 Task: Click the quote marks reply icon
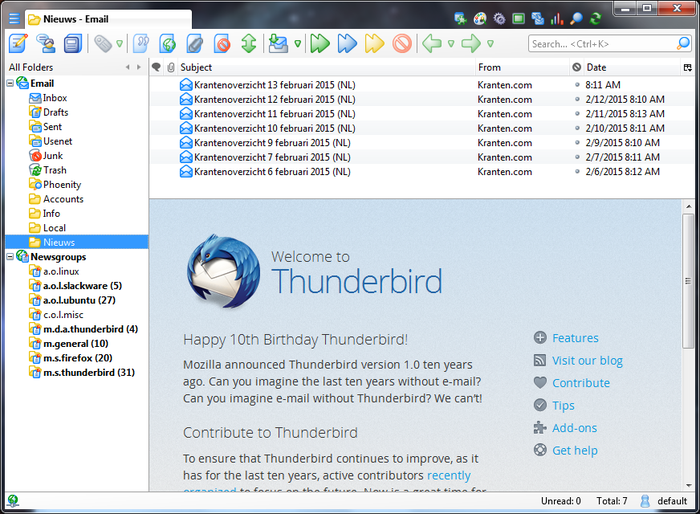(x=141, y=44)
